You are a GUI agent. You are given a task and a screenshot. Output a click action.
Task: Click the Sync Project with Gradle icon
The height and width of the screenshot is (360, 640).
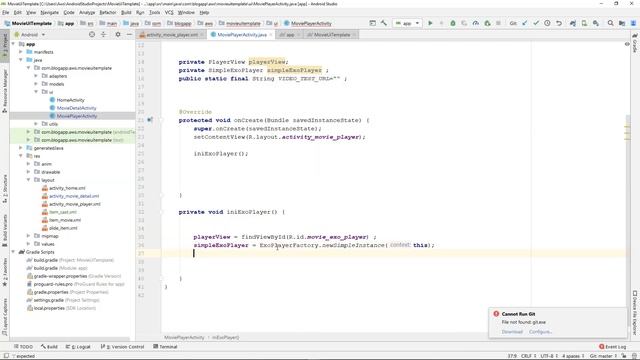point(573,23)
